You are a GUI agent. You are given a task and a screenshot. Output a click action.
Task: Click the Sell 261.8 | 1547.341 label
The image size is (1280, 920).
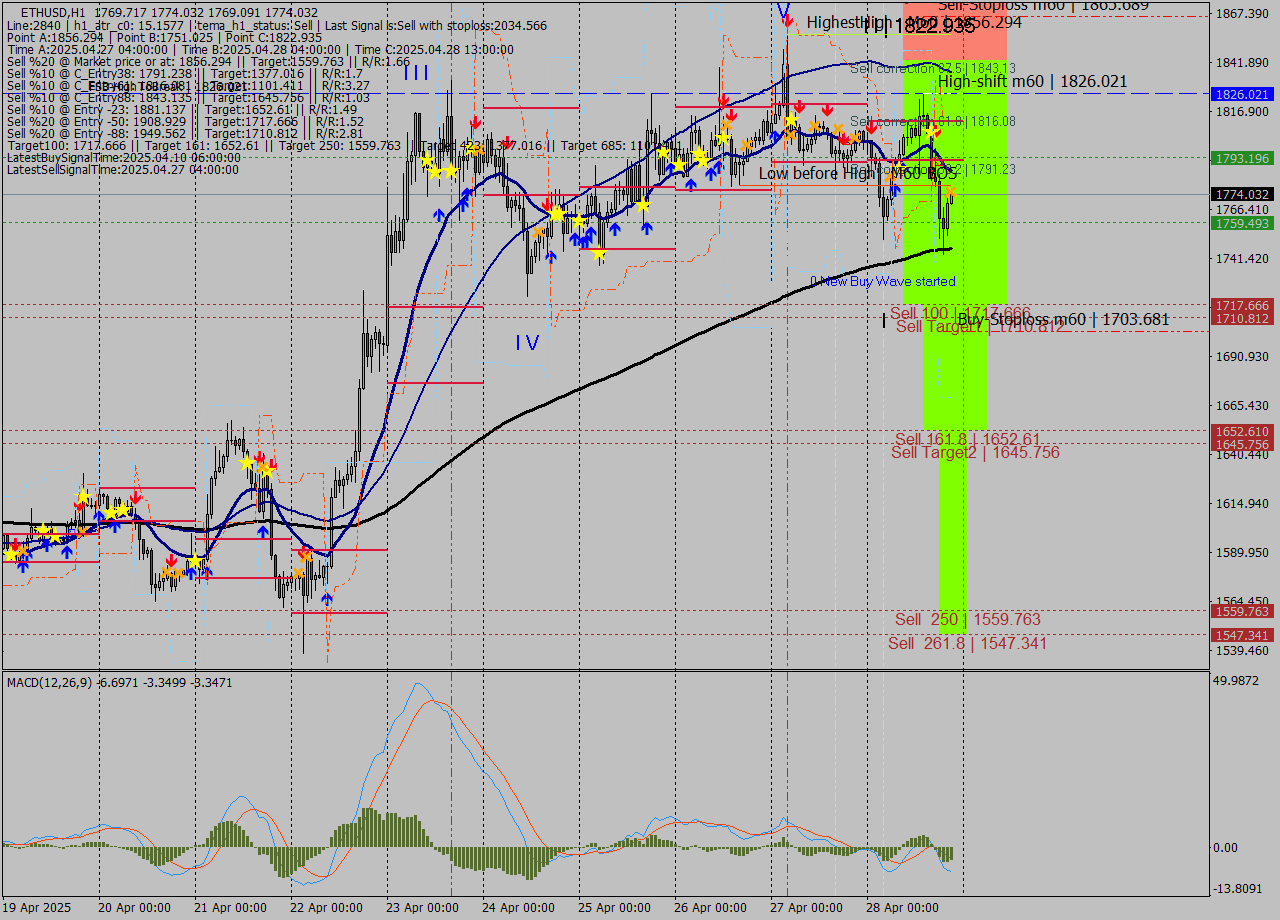click(x=967, y=644)
